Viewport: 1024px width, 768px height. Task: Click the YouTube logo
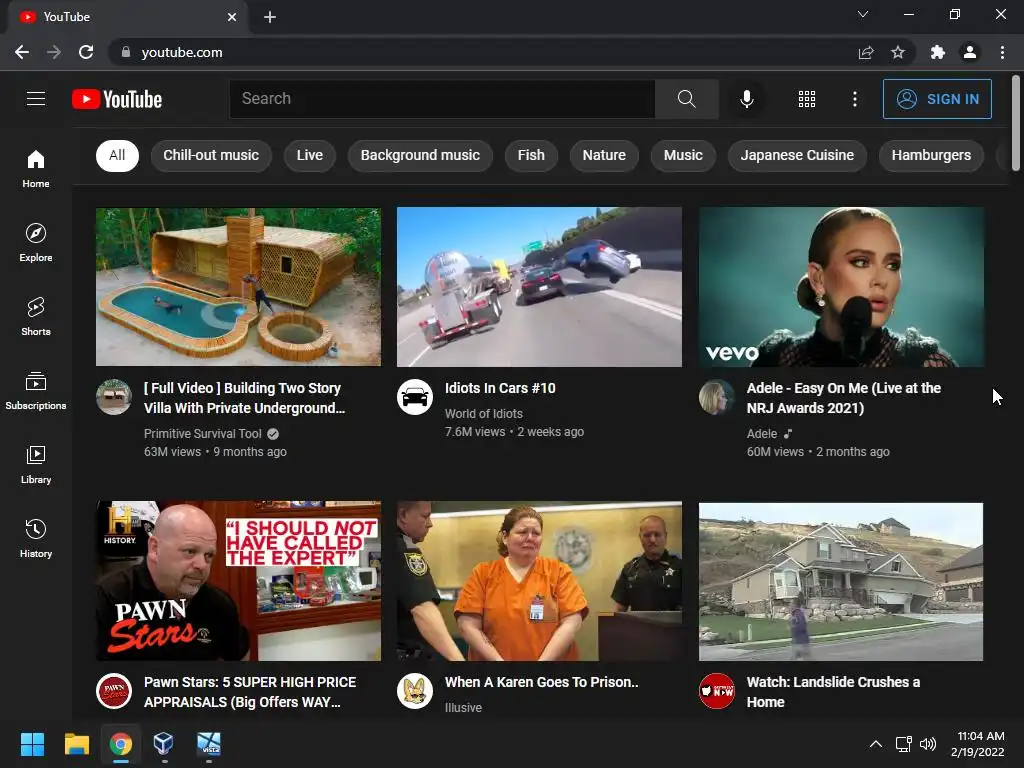tap(117, 99)
